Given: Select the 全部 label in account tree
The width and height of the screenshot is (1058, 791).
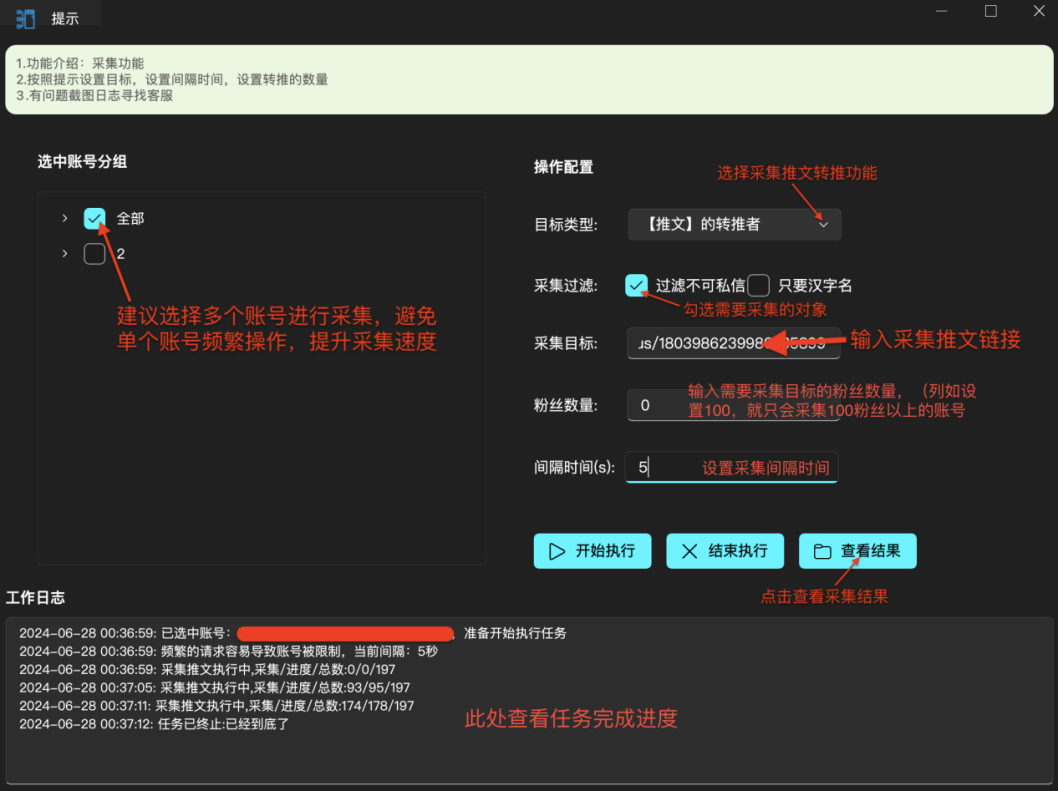Looking at the screenshot, I should 131,218.
